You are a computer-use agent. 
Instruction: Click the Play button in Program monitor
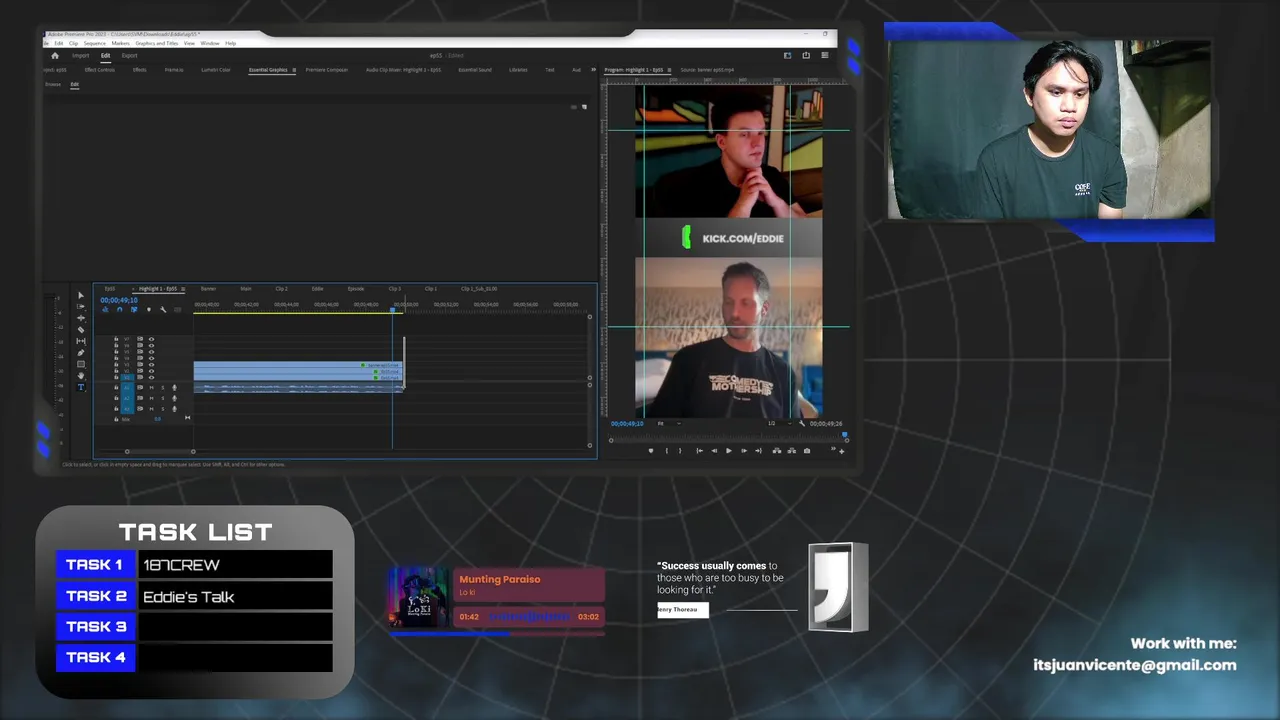coord(728,451)
